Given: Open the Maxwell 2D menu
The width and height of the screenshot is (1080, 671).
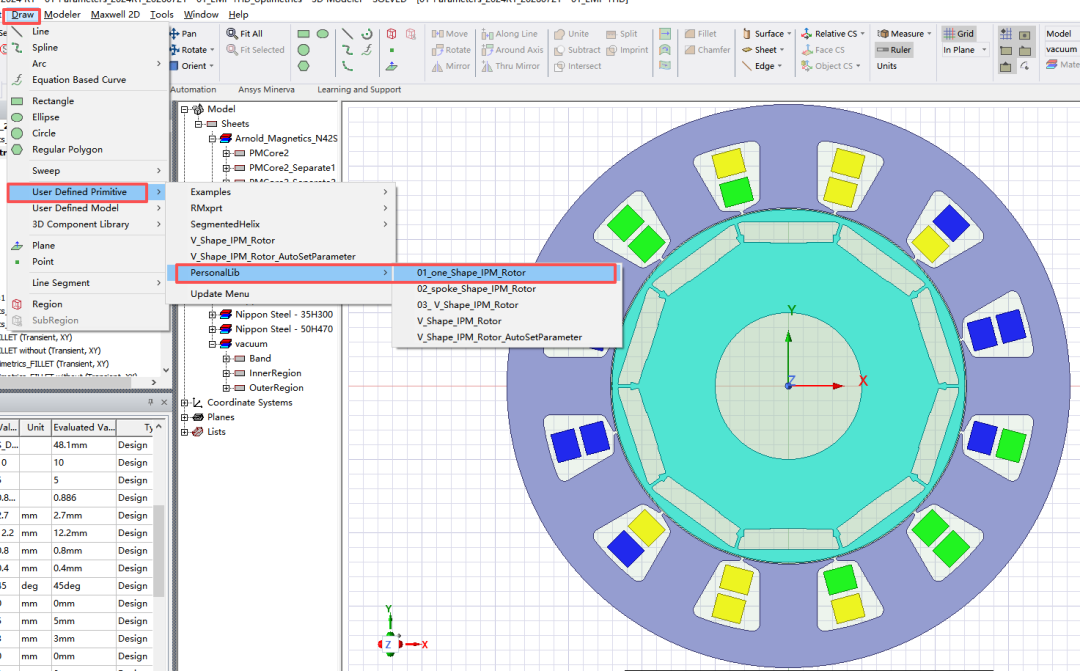Looking at the screenshot, I should (x=115, y=14).
